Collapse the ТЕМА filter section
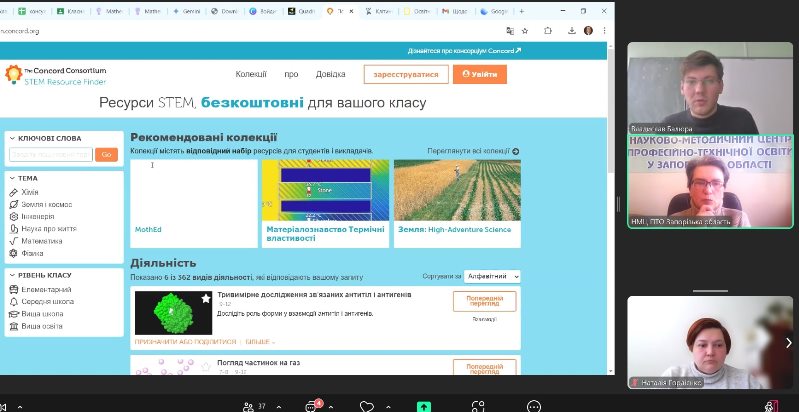 (13, 178)
